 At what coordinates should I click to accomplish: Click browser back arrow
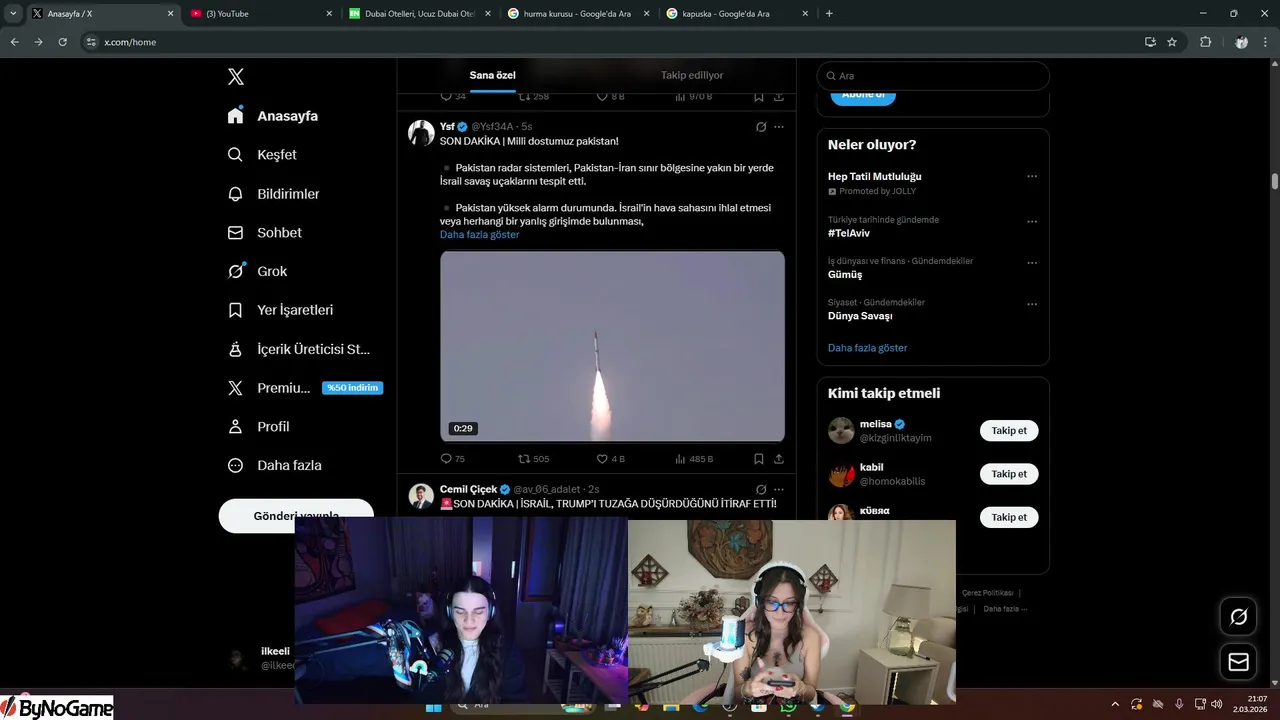click(14, 42)
